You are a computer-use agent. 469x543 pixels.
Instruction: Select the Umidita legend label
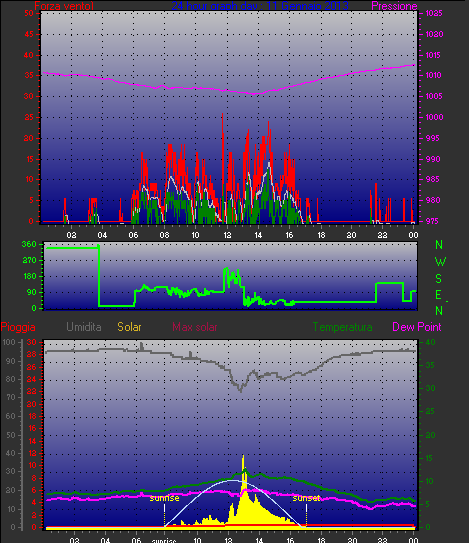pyautogui.click(x=83, y=327)
